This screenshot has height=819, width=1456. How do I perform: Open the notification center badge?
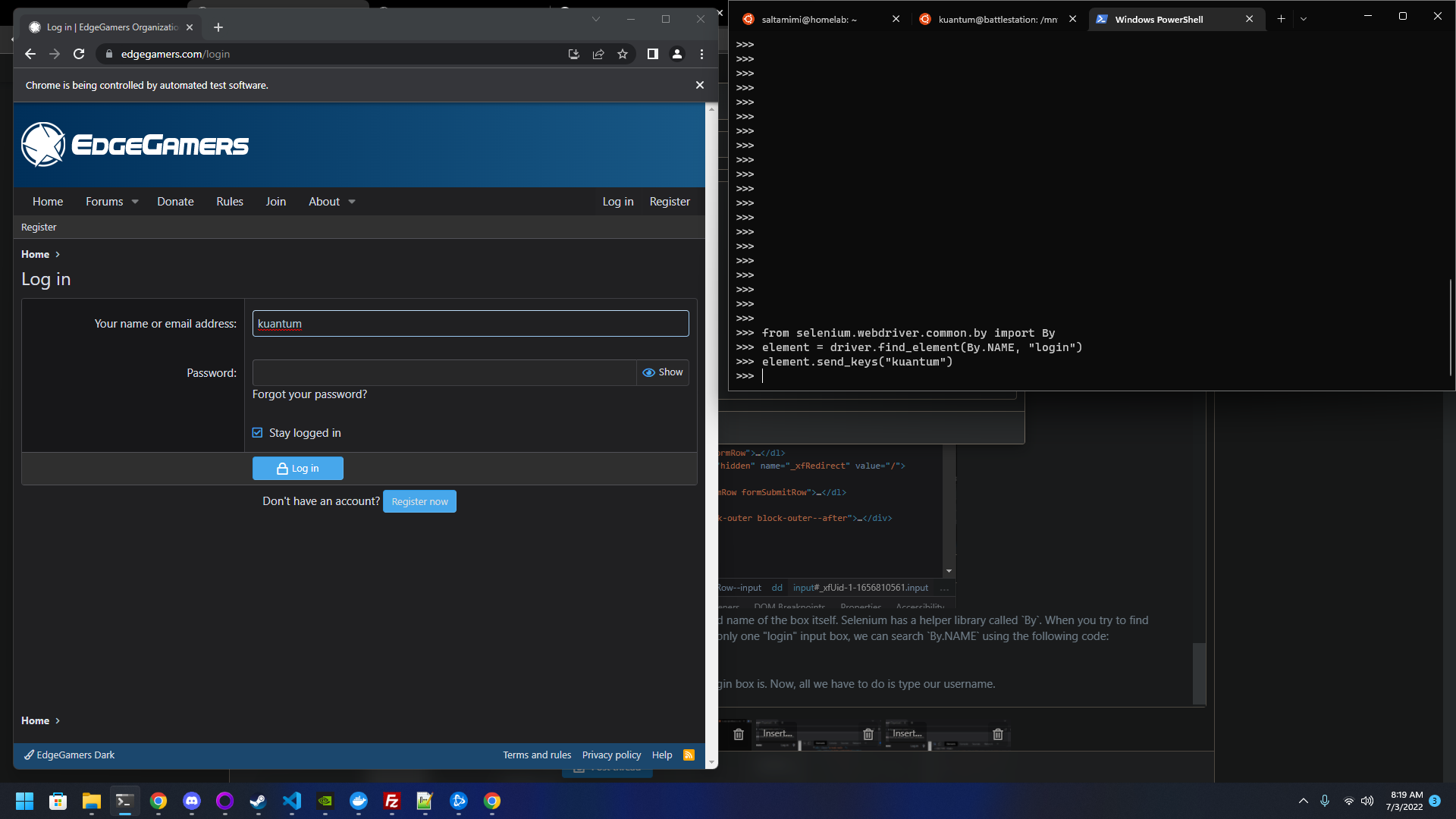coord(1435,801)
